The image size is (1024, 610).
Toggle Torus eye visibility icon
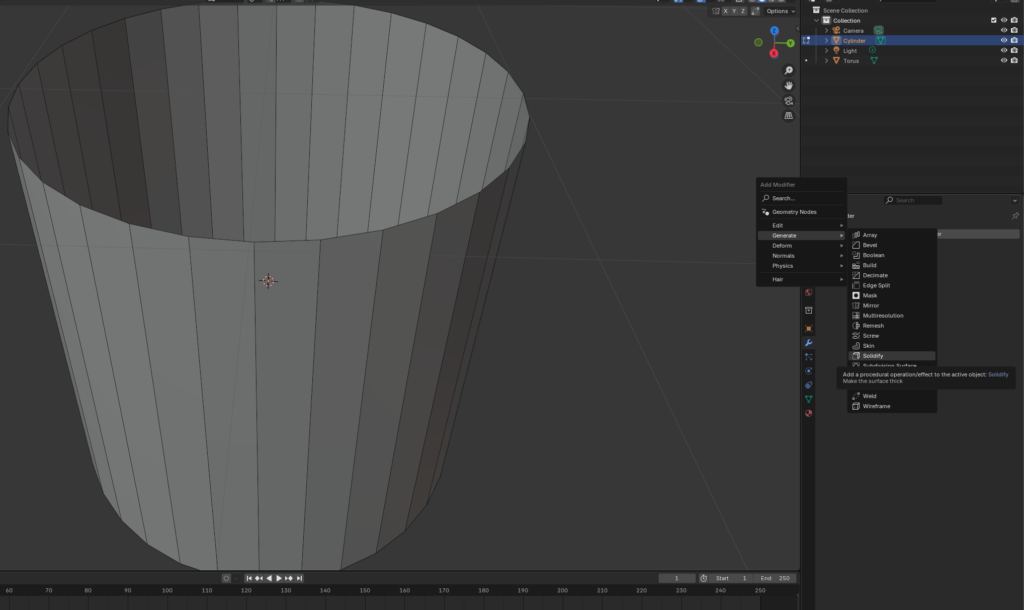(x=1003, y=61)
